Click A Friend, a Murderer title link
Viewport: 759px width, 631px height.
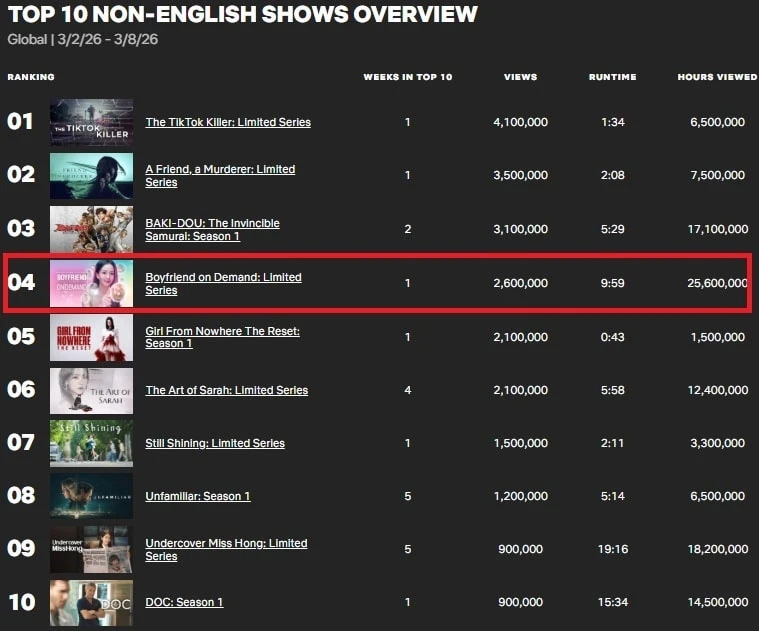click(220, 170)
